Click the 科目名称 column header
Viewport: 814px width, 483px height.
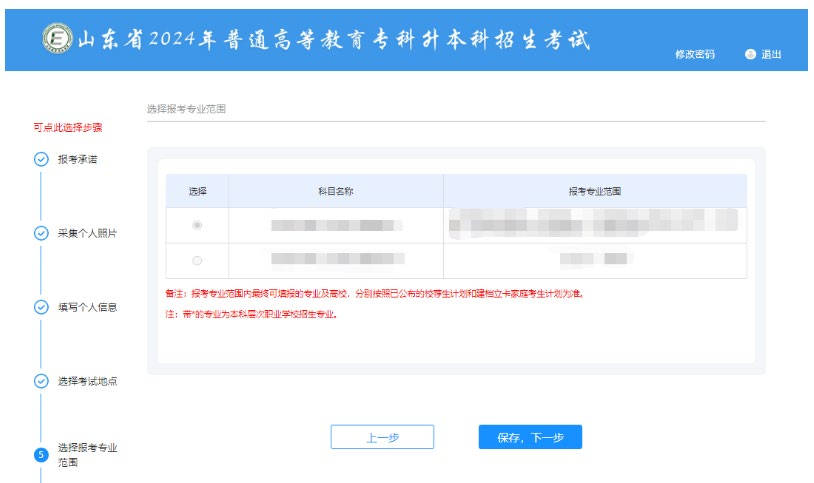point(336,190)
